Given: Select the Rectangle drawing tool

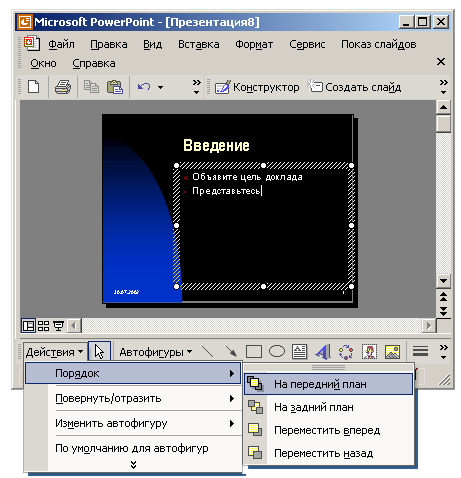Looking at the screenshot, I should click(254, 352).
